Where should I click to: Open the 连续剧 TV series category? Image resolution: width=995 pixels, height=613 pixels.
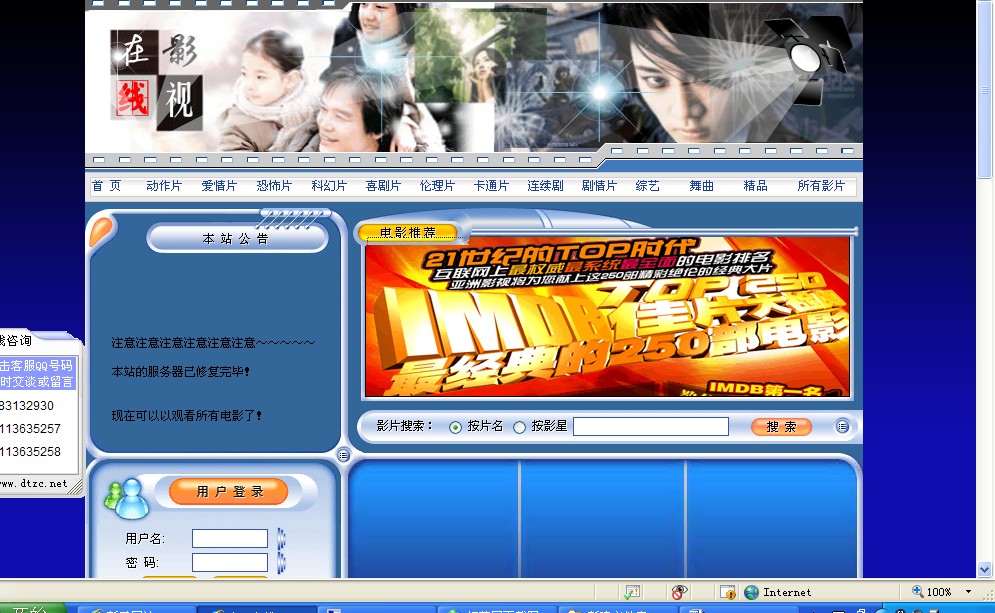(x=545, y=186)
